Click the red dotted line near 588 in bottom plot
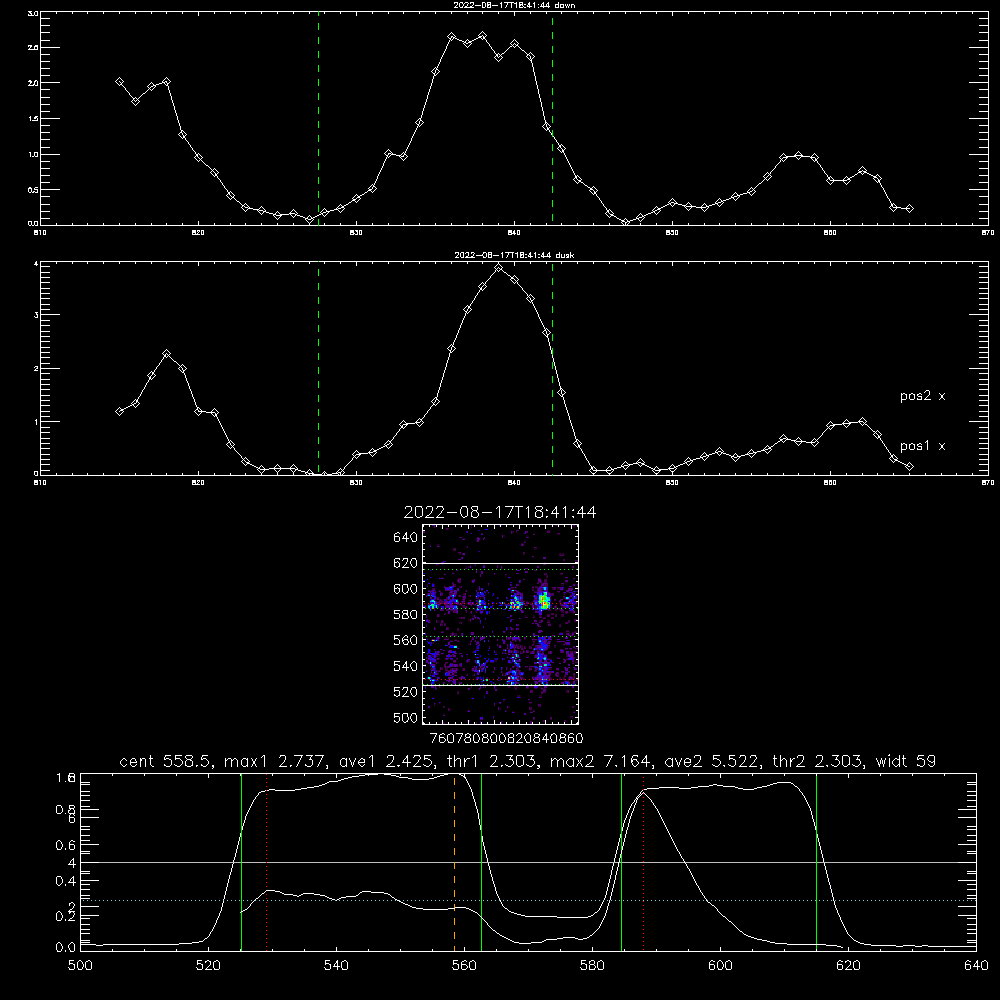The image size is (1000, 1000). point(643,861)
